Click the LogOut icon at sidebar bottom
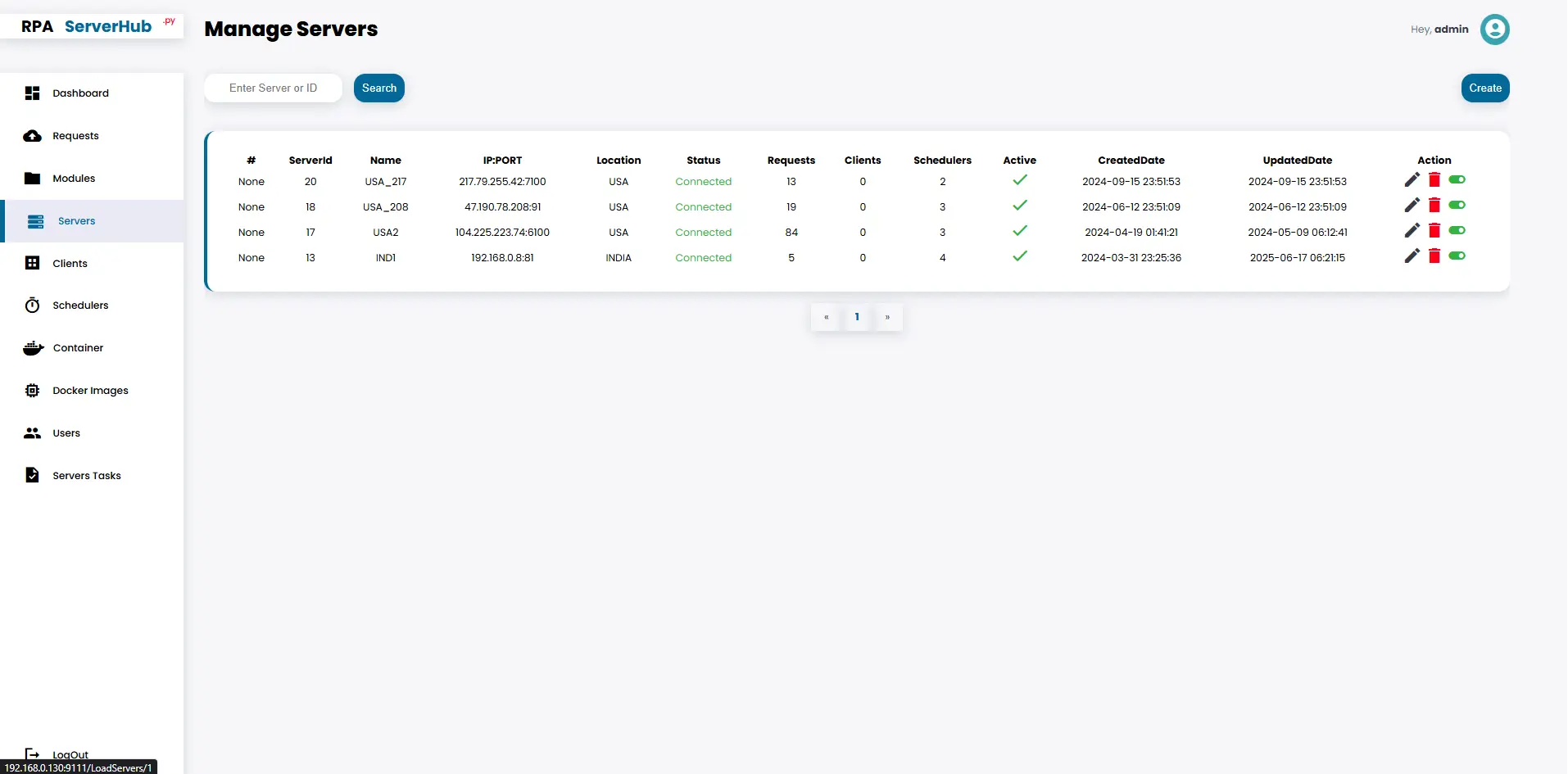Screen dimensions: 1568x774 32,753
